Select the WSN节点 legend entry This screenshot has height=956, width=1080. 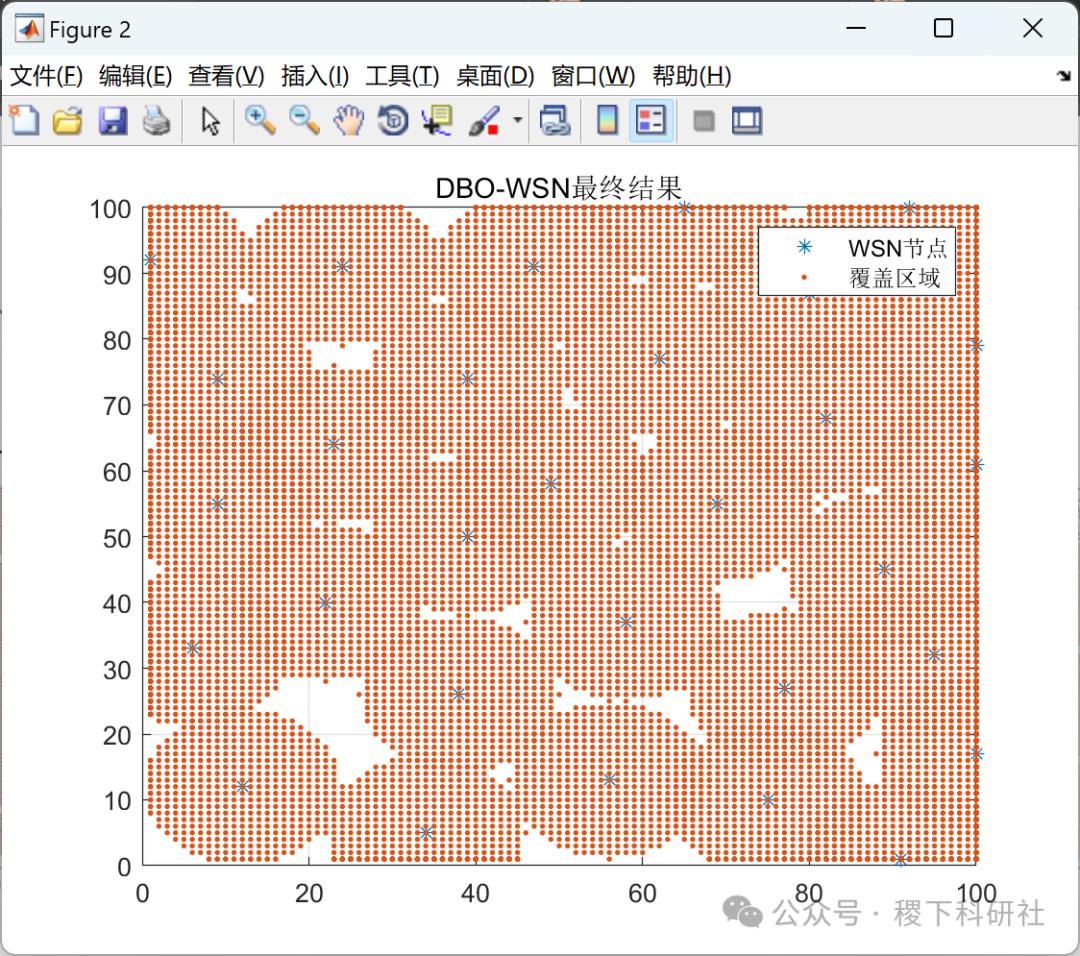(x=897, y=247)
